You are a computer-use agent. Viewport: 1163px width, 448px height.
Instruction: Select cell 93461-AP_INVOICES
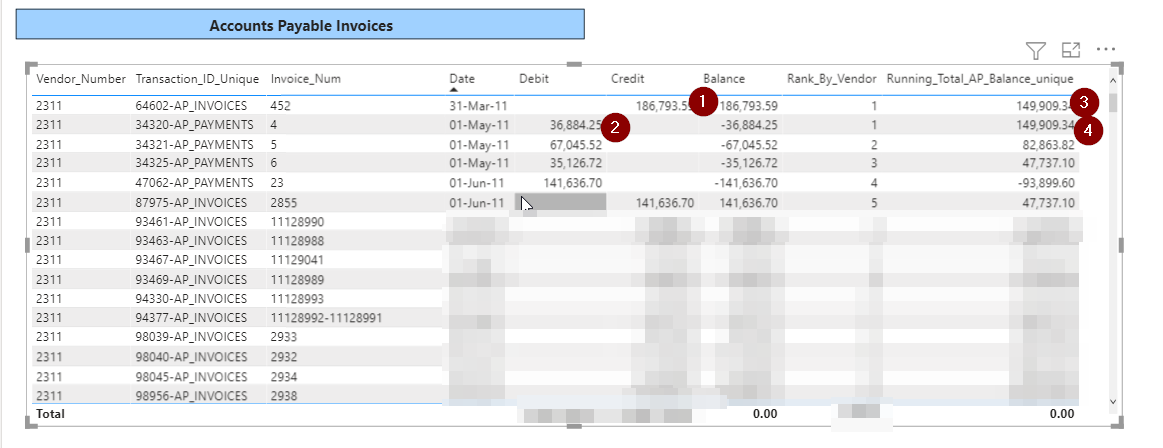click(x=191, y=222)
